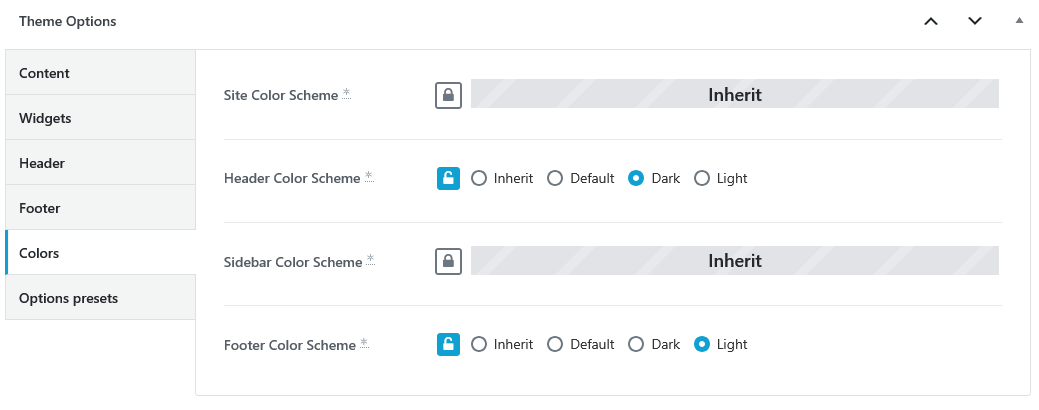
Task: Open the Widgets tab
Action: (101, 118)
